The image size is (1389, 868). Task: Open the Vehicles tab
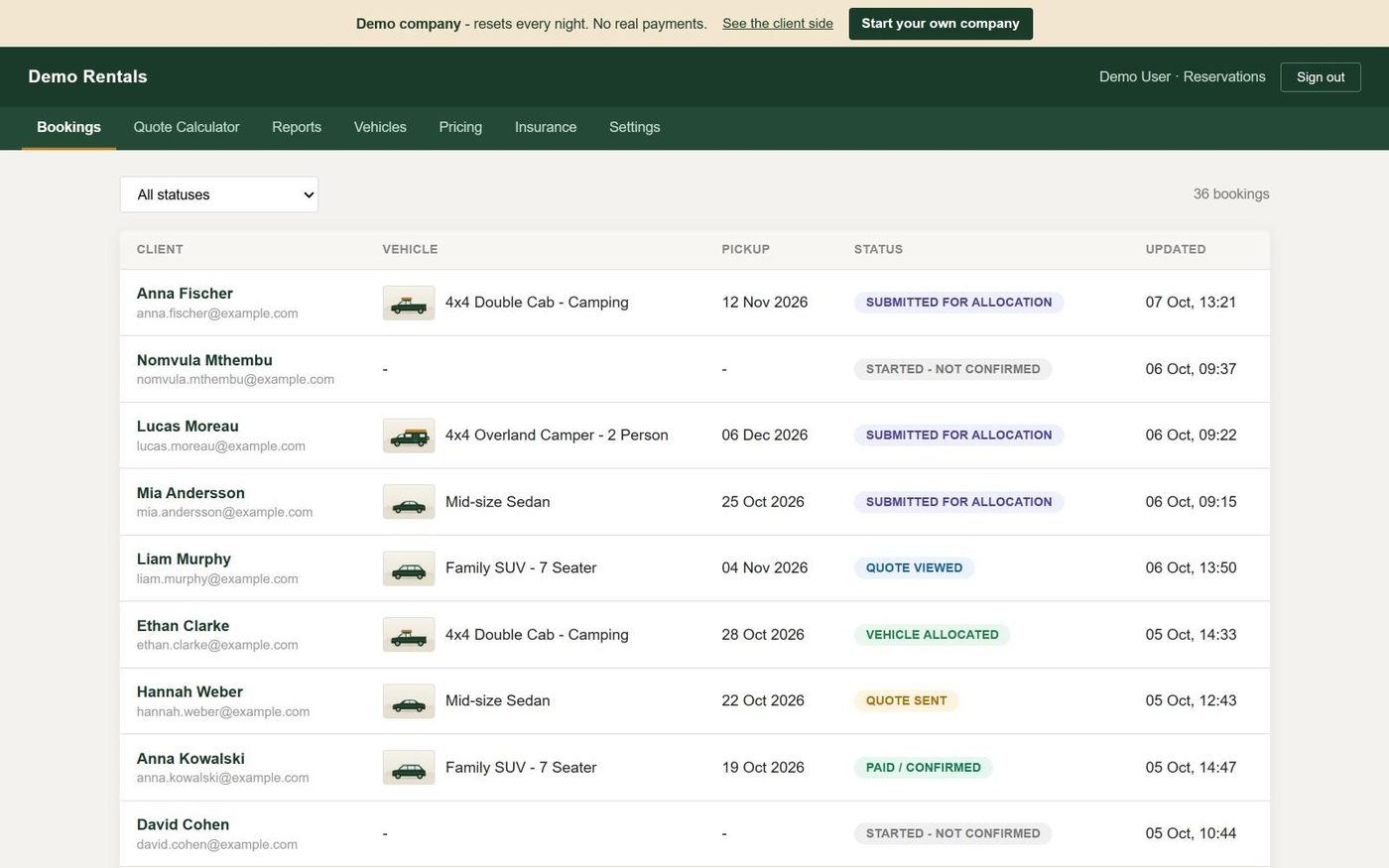(380, 127)
